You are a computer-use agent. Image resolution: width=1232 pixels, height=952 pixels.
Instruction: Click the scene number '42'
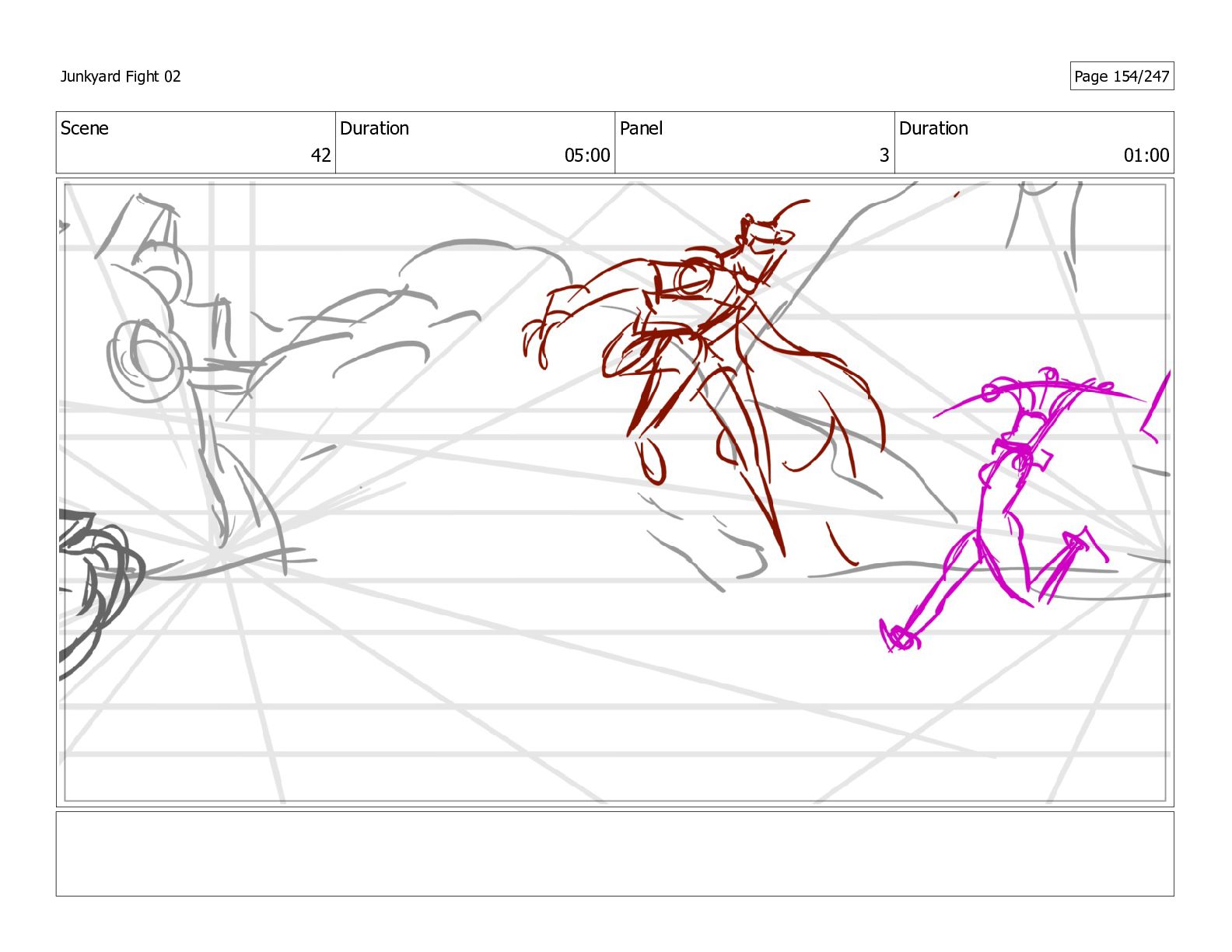pyautogui.click(x=321, y=156)
